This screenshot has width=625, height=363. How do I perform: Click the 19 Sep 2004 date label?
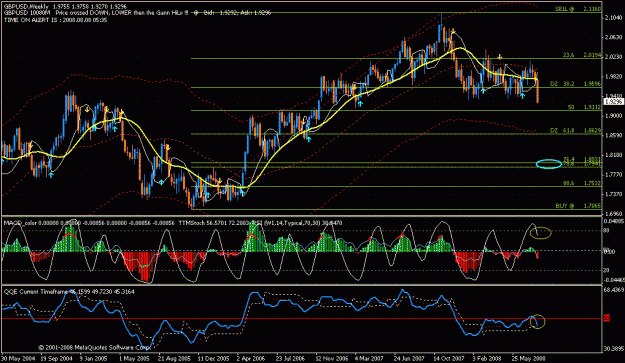tap(57, 358)
